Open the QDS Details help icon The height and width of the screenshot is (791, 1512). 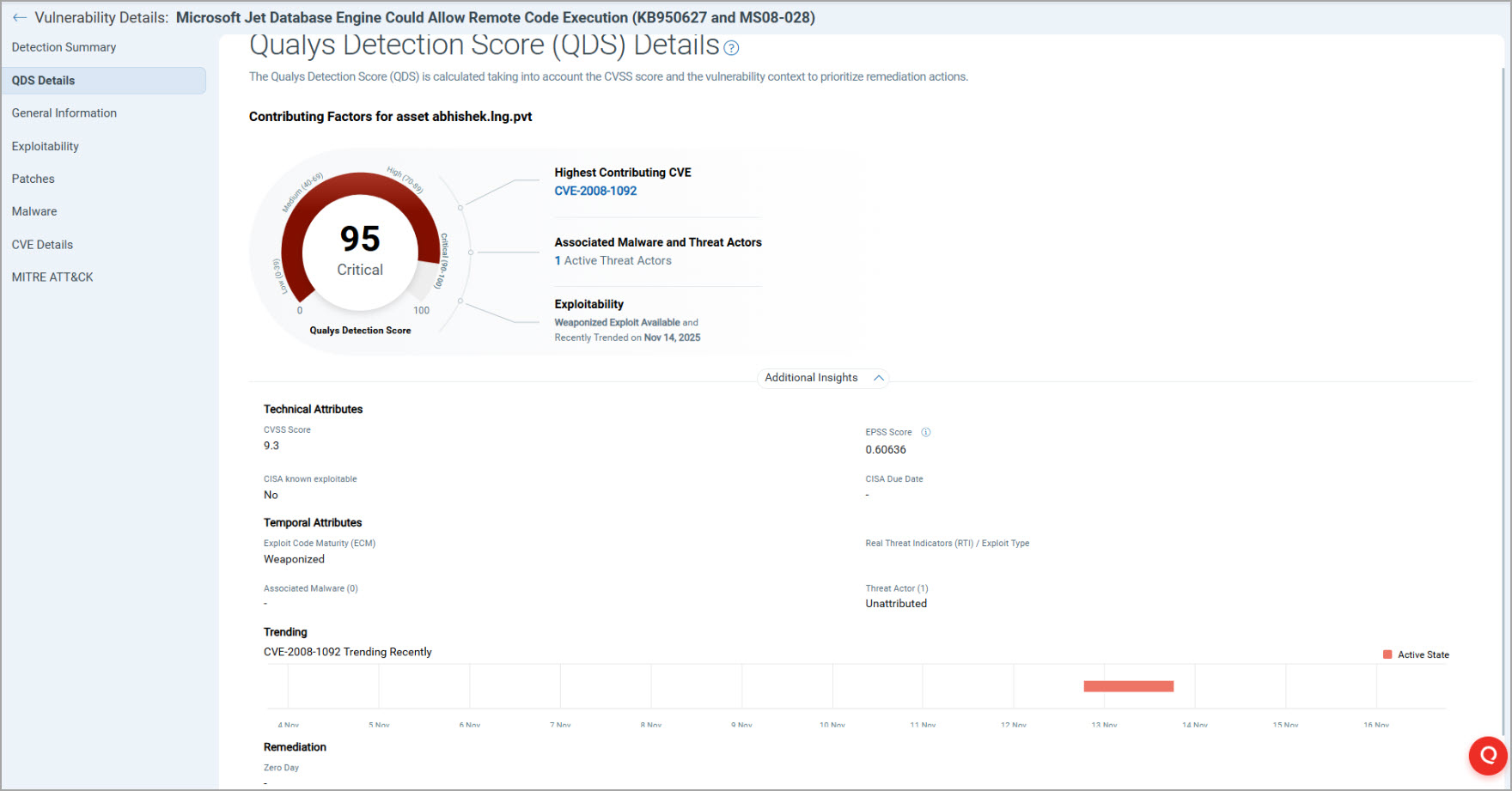tap(731, 48)
